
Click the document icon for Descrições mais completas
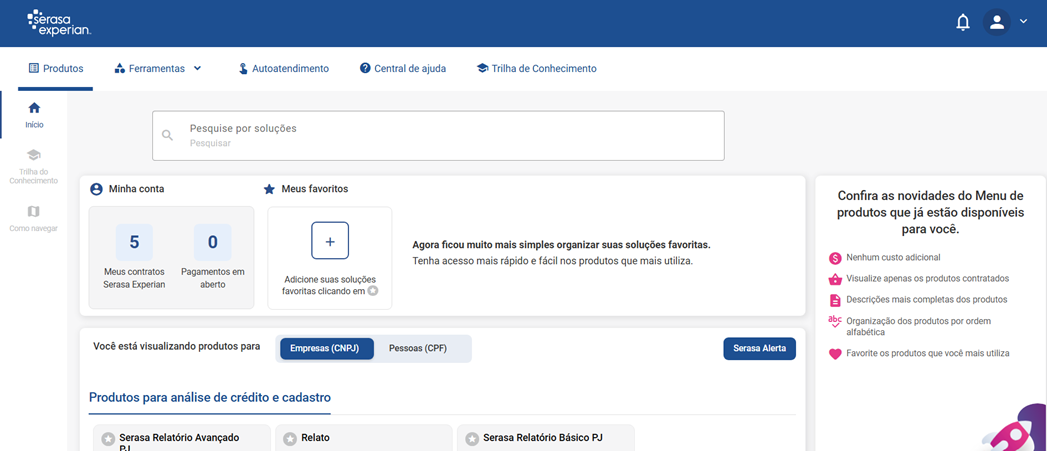coord(835,300)
